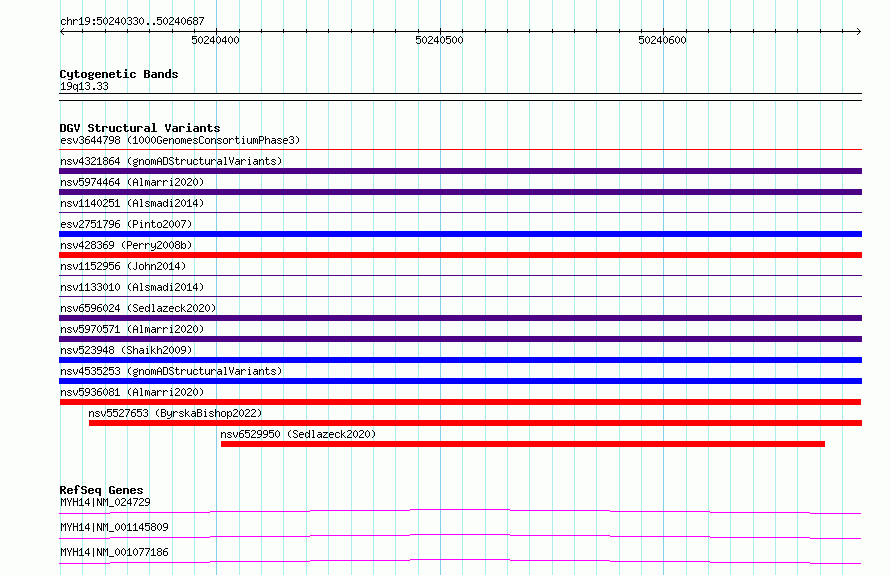
Task: Click ruler position 50240400
Action: pos(216,40)
